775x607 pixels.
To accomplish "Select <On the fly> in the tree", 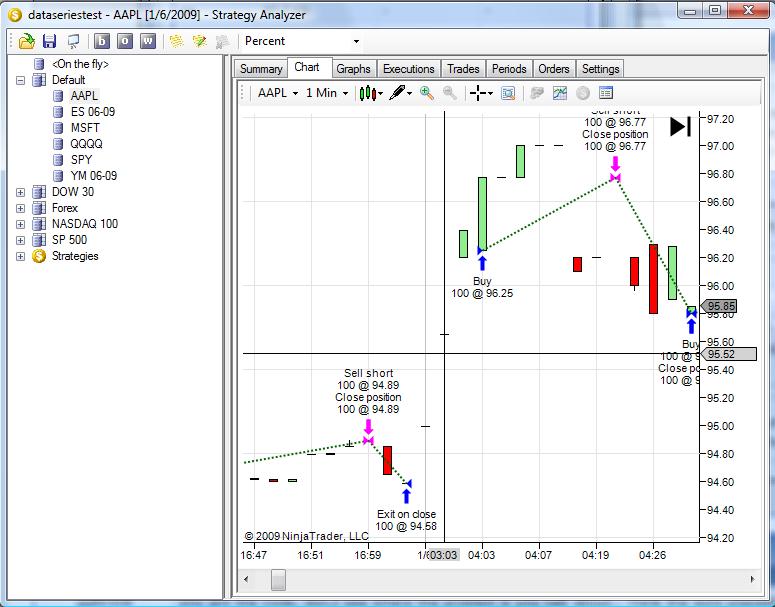I will coord(80,64).
